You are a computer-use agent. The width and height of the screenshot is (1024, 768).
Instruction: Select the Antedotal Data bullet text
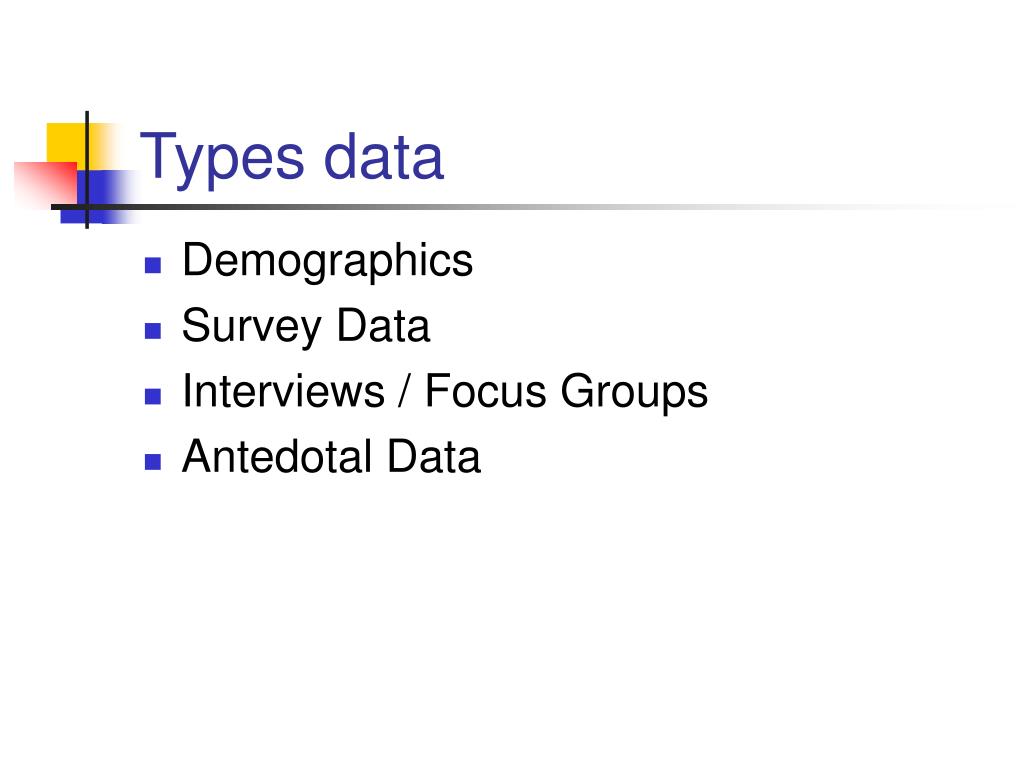pyautogui.click(x=331, y=456)
